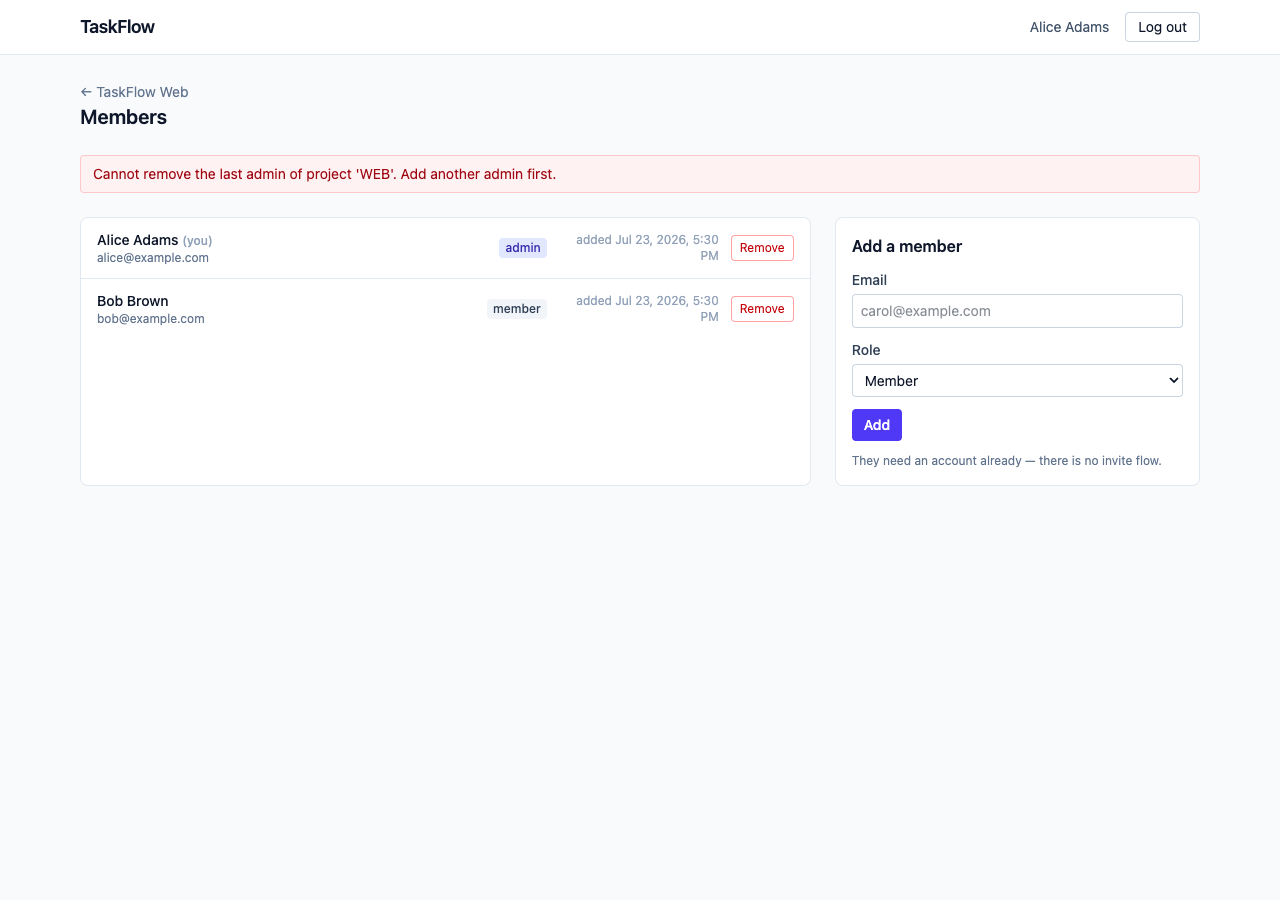Click the Add button
This screenshot has height=900, width=1280.
click(x=877, y=425)
